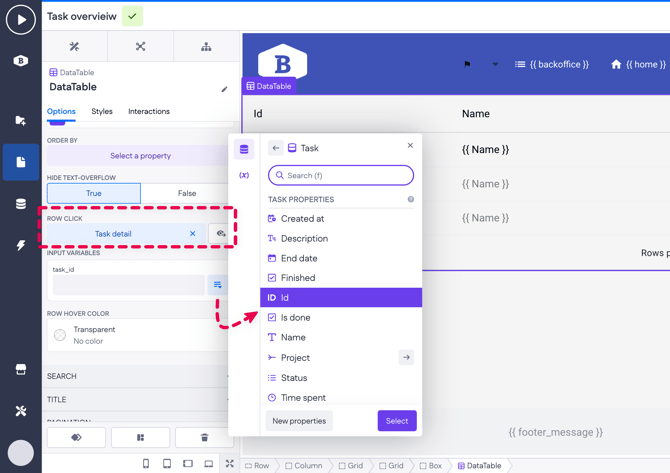
Task: Click the task_id dynamic value icon
Action: click(217, 285)
